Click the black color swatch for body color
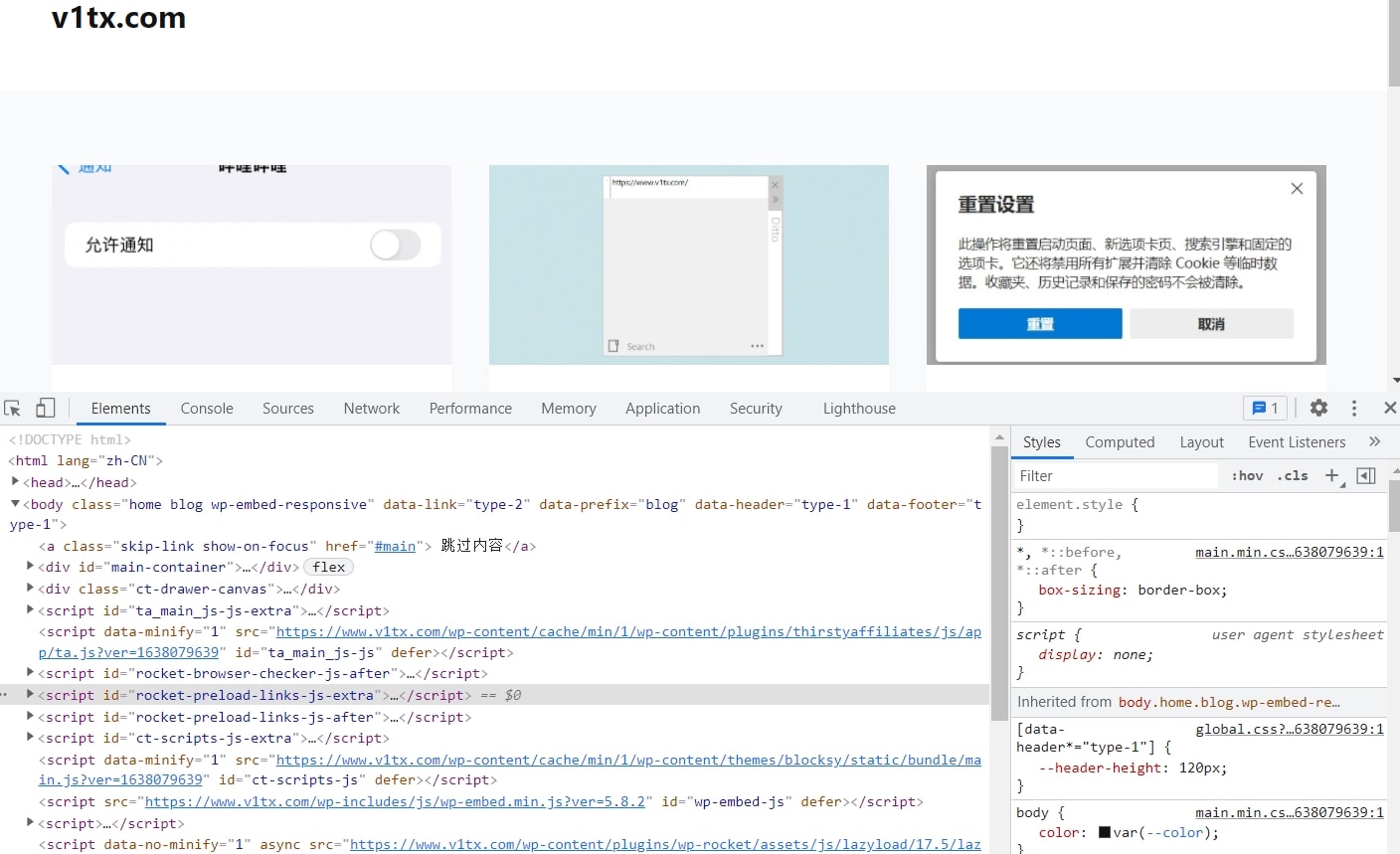The width and height of the screenshot is (1400, 854). click(x=1104, y=832)
